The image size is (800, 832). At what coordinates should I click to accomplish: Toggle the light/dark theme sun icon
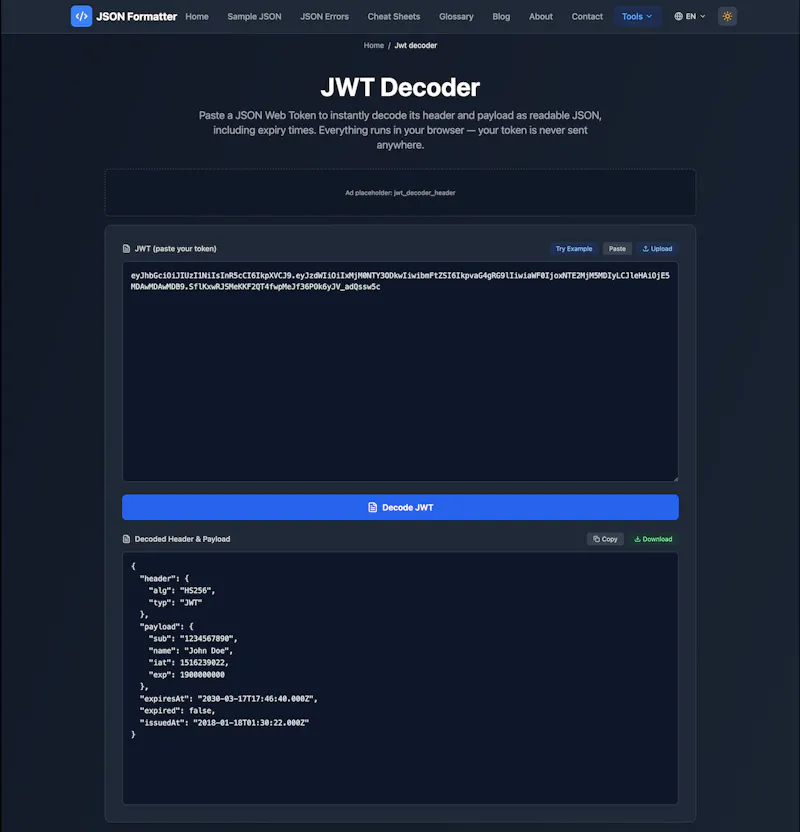click(x=727, y=16)
